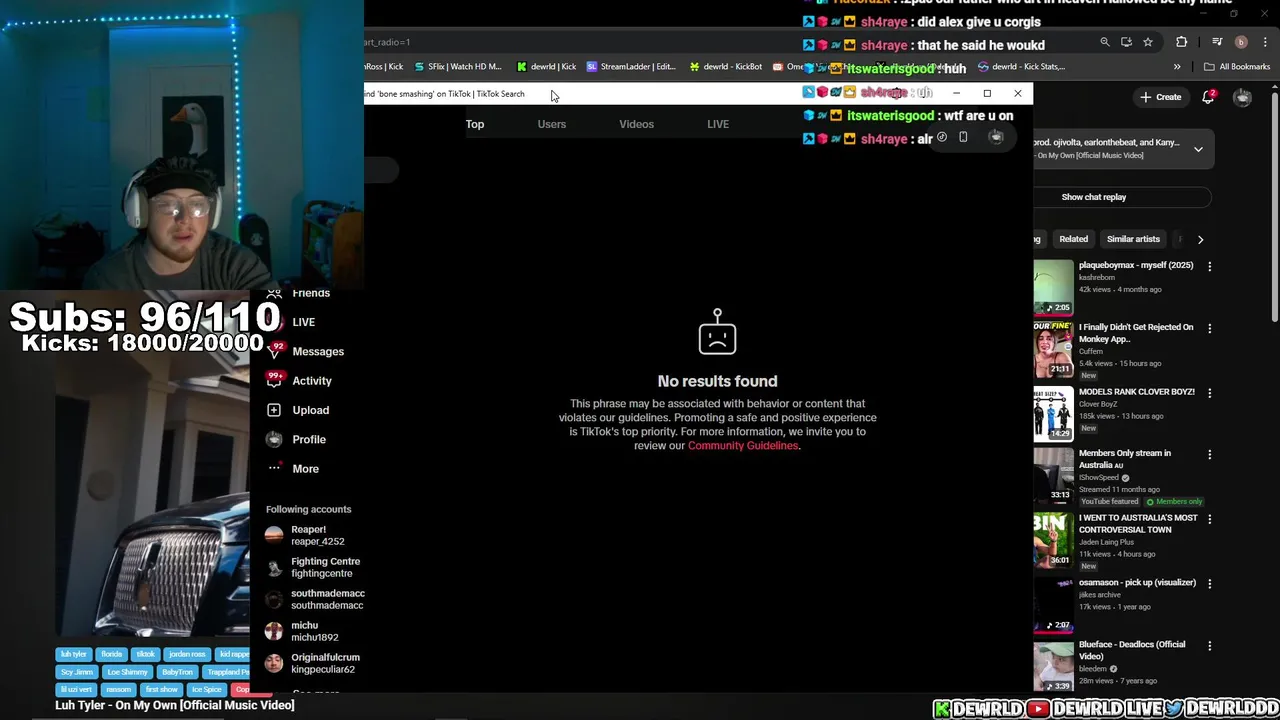Open the More ellipsis icon
The image size is (1280, 720).
[274, 468]
